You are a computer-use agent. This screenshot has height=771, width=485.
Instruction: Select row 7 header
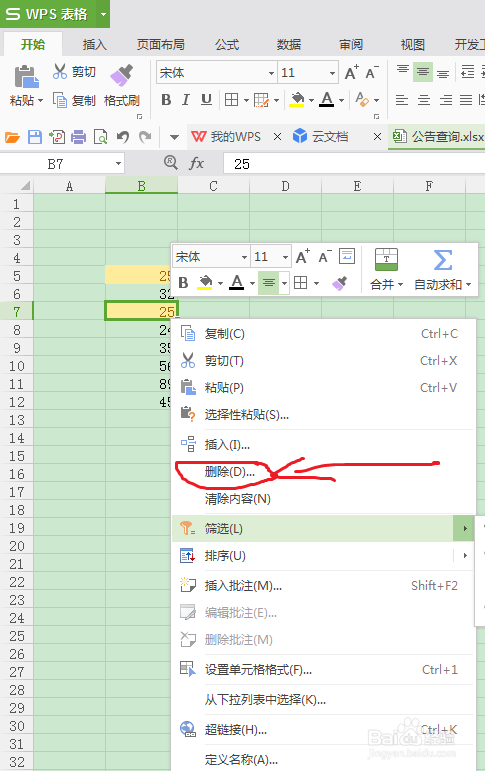coord(17,312)
